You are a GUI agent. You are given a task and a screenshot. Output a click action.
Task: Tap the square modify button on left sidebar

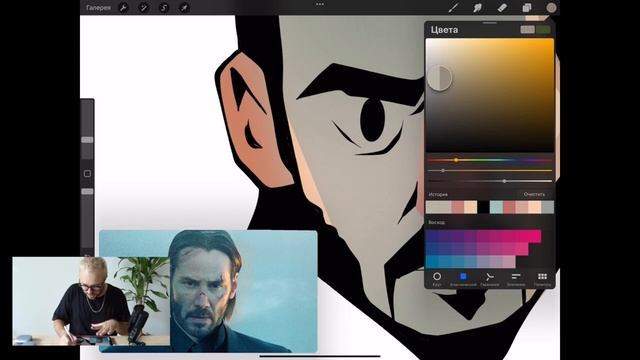tap(87, 174)
